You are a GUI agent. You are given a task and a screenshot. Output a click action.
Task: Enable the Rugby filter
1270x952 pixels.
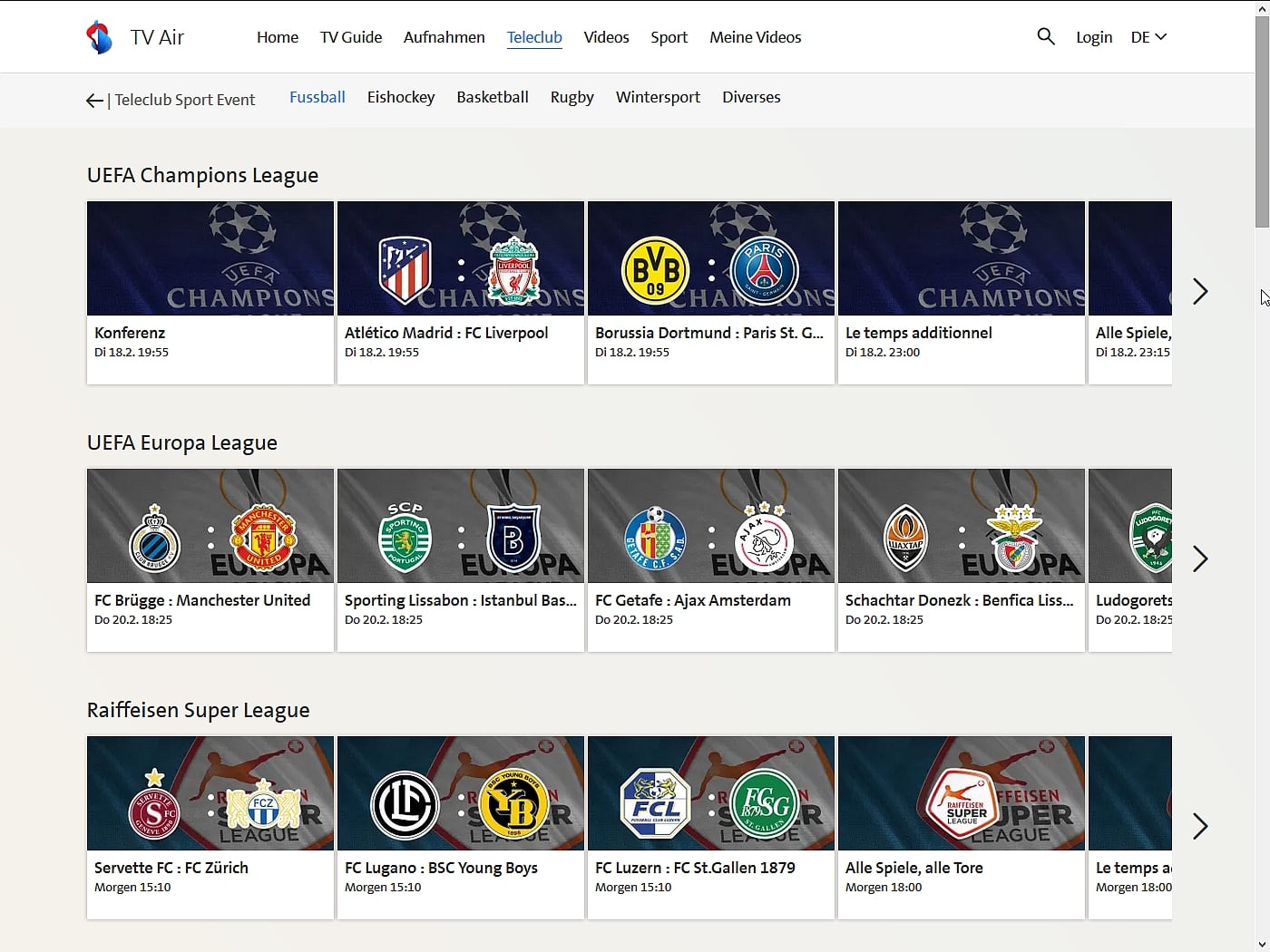pos(571,97)
